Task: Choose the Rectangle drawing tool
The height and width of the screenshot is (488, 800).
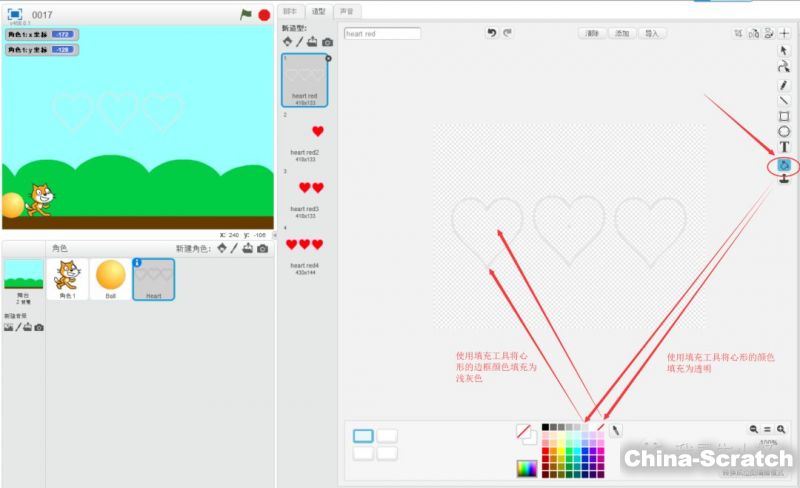Action: 784,115
